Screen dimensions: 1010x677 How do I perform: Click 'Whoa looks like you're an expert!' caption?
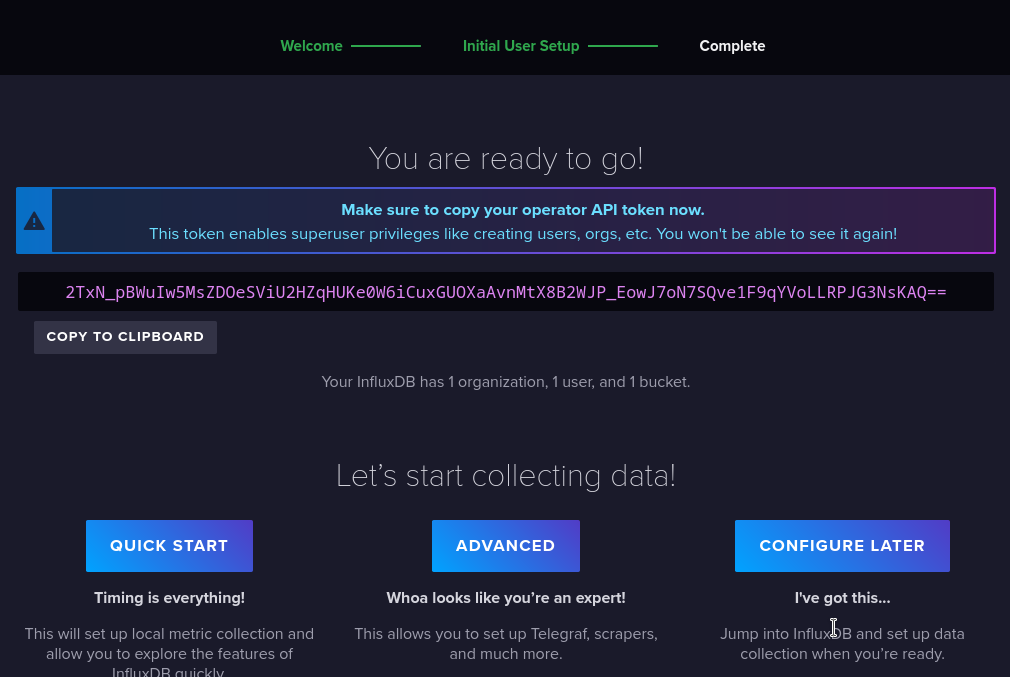coord(506,598)
